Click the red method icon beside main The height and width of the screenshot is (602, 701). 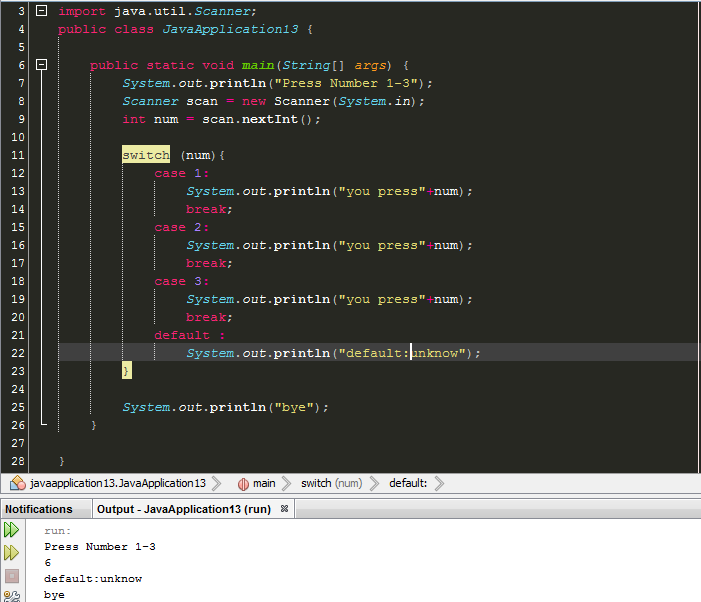coord(243,484)
